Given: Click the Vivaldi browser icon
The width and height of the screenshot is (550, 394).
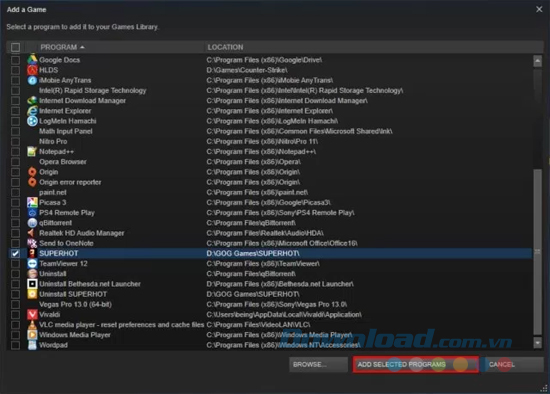Looking at the screenshot, I should pos(32,314).
